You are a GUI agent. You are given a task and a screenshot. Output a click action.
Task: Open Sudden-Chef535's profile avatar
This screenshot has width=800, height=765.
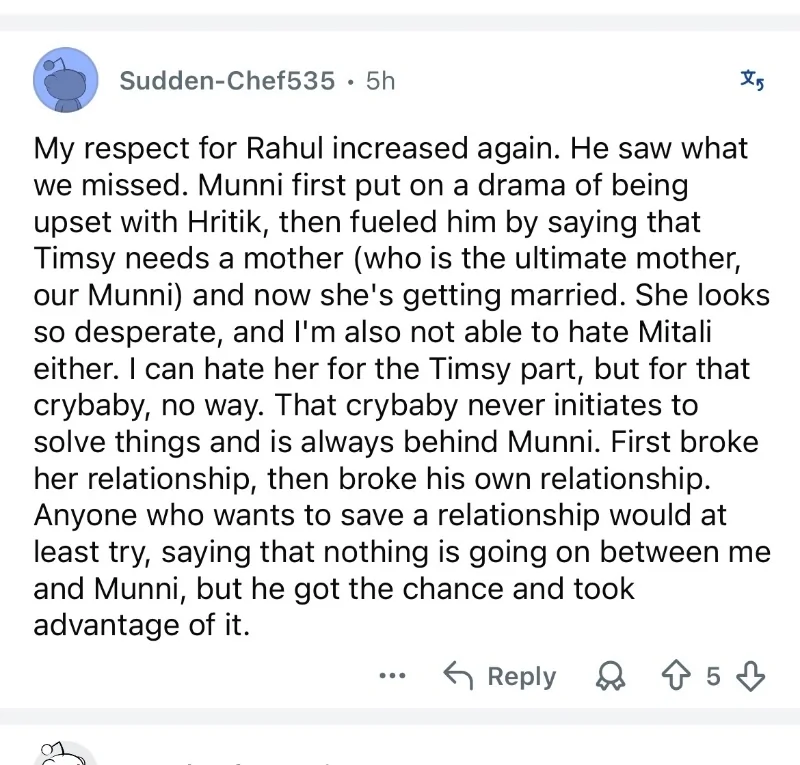(67, 80)
